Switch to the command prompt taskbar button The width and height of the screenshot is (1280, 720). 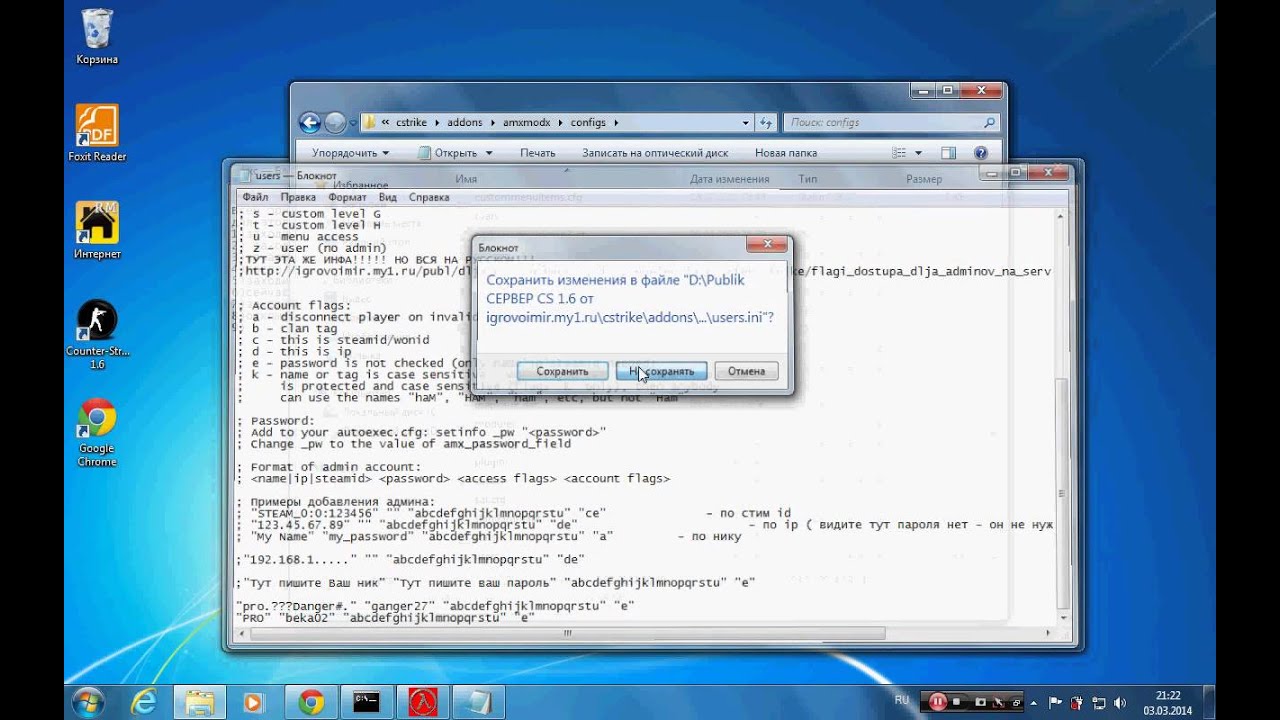click(x=367, y=702)
